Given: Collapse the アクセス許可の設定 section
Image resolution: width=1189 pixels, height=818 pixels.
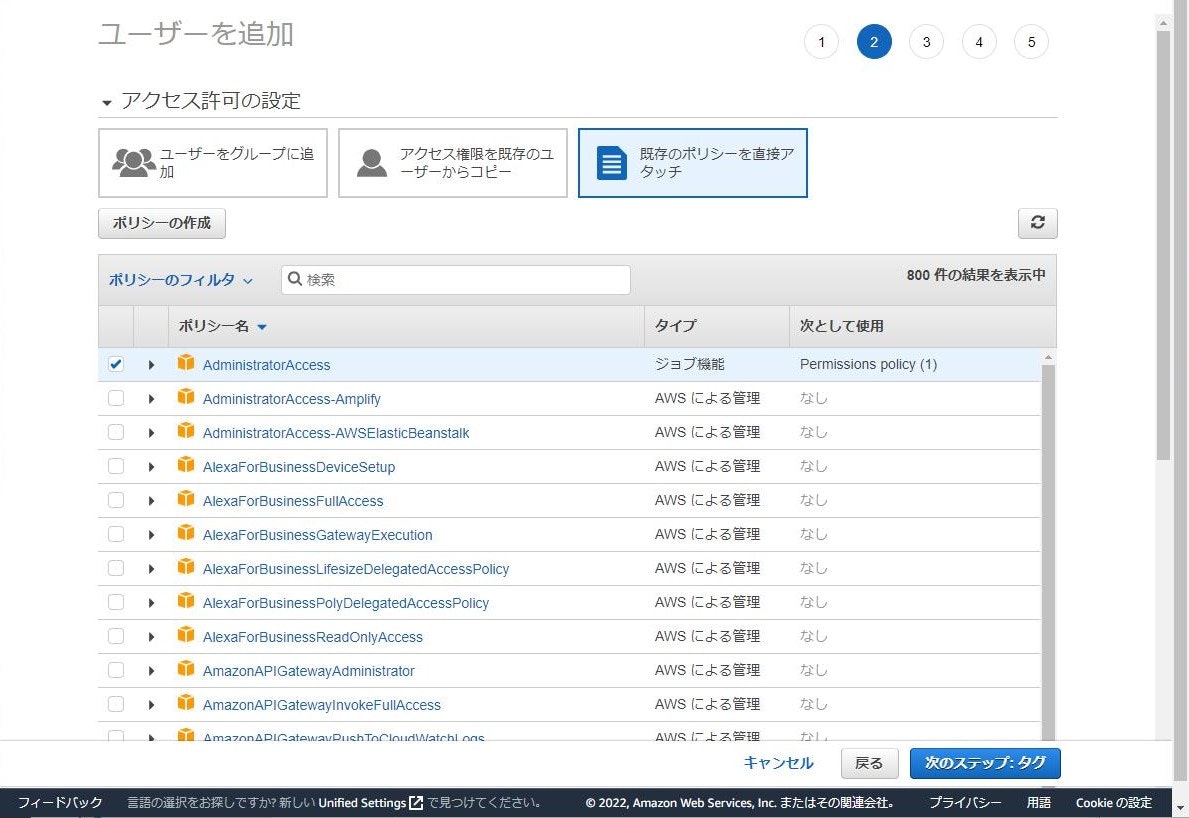Looking at the screenshot, I should [107, 102].
